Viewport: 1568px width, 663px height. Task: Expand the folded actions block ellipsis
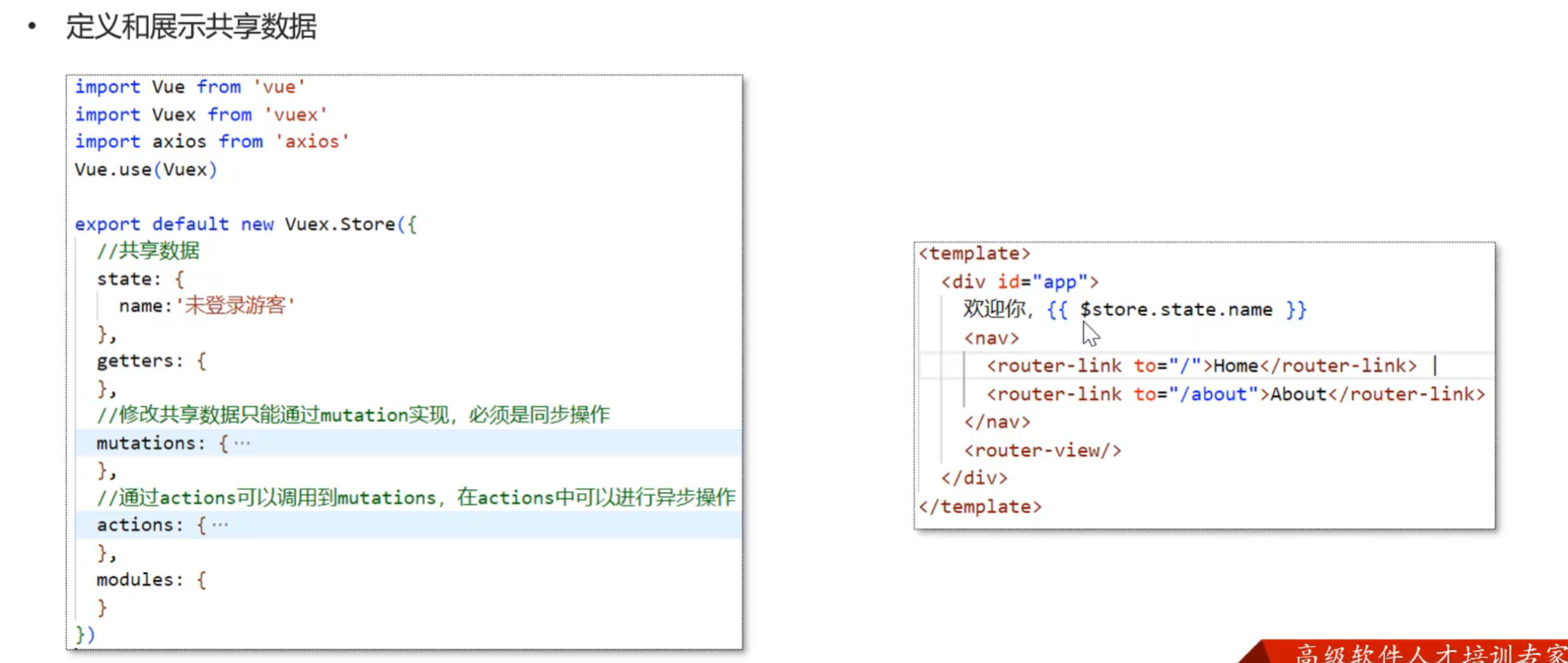tap(220, 525)
